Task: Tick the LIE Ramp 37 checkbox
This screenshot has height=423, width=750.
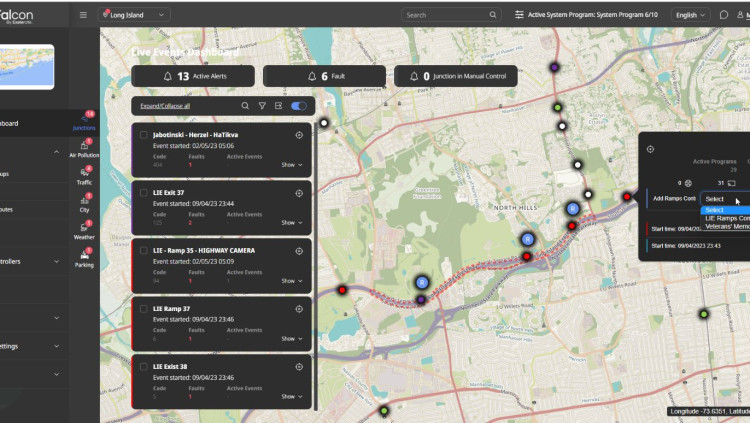Action: (144, 309)
